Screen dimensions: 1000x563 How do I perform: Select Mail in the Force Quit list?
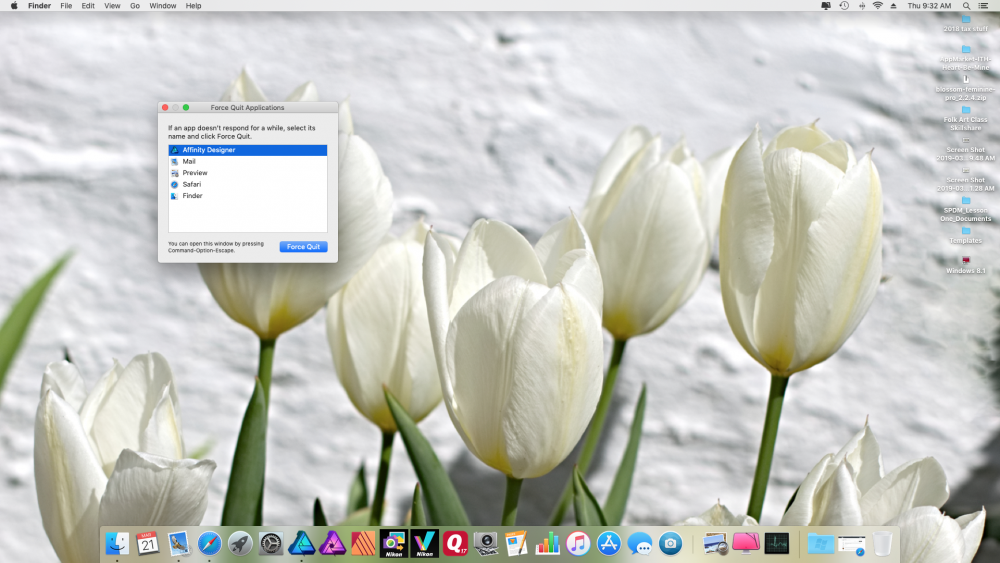tap(247, 161)
